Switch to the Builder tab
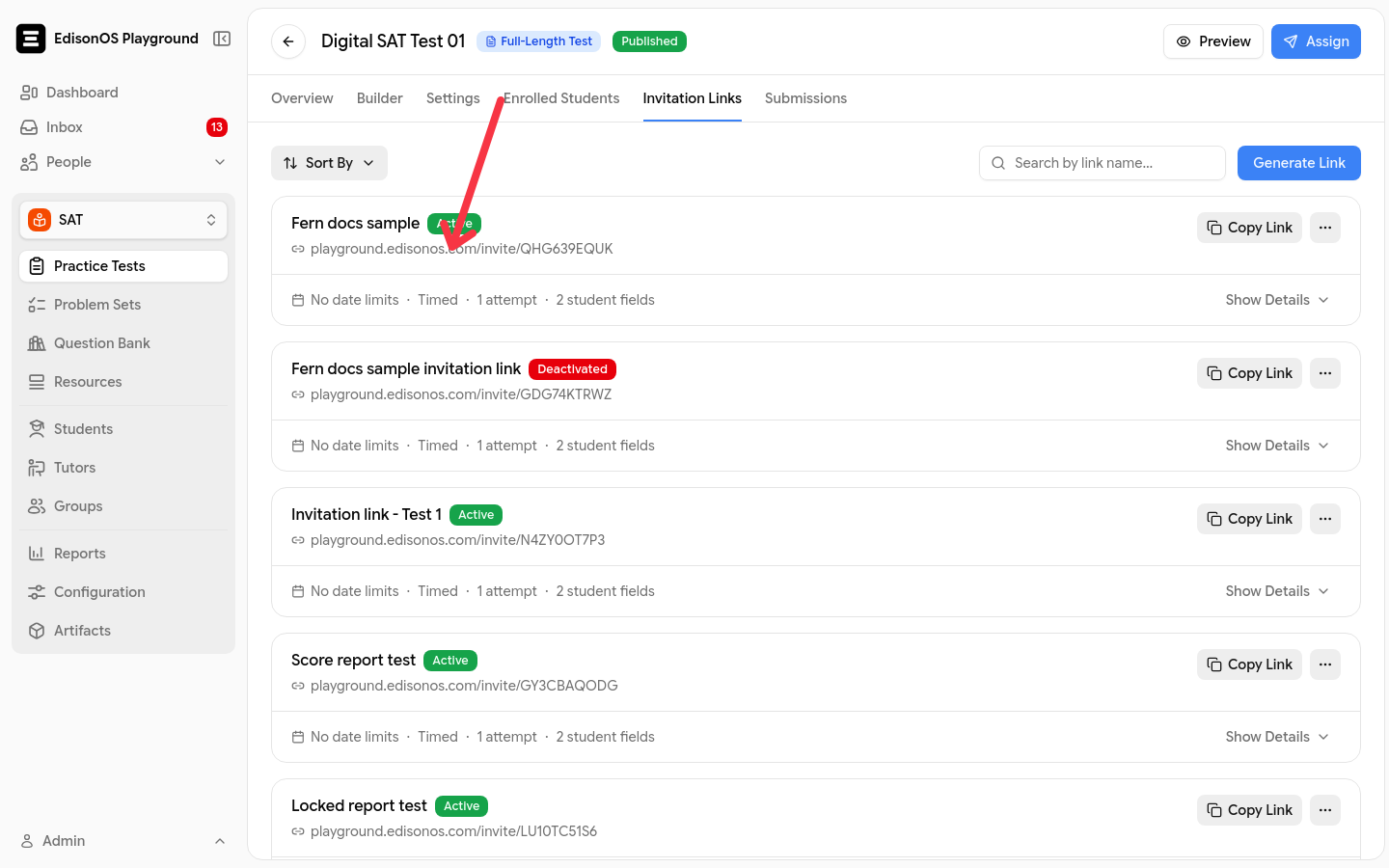This screenshot has width=1389, height=868. coord(380,98)
